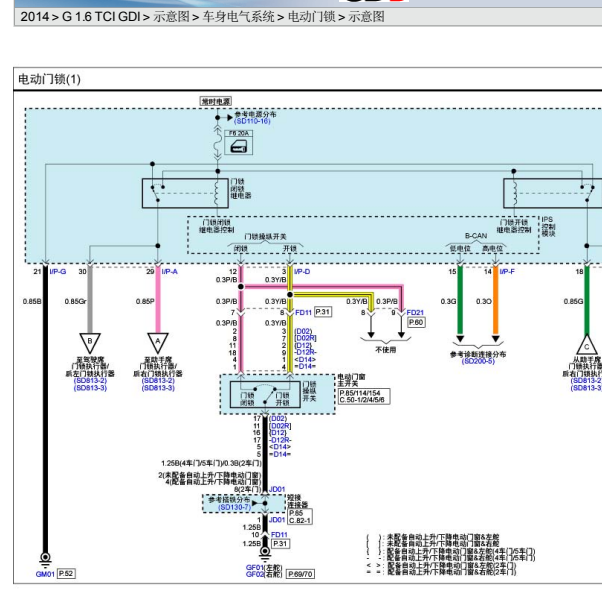Click the F6 20A fuse label
602x599 pixels.
[239, 133]
